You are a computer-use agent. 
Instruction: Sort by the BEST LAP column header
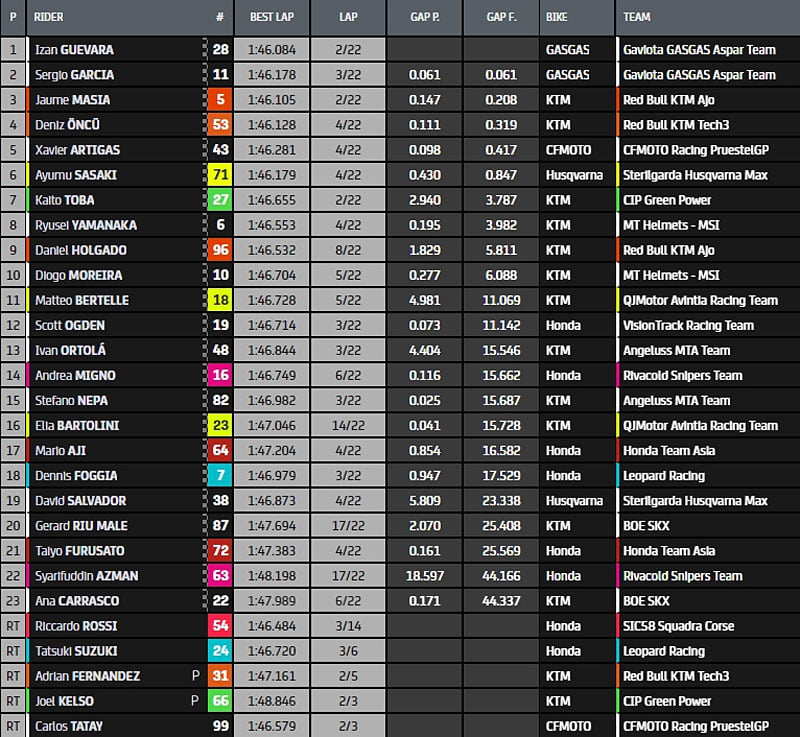tap(270, 17)
